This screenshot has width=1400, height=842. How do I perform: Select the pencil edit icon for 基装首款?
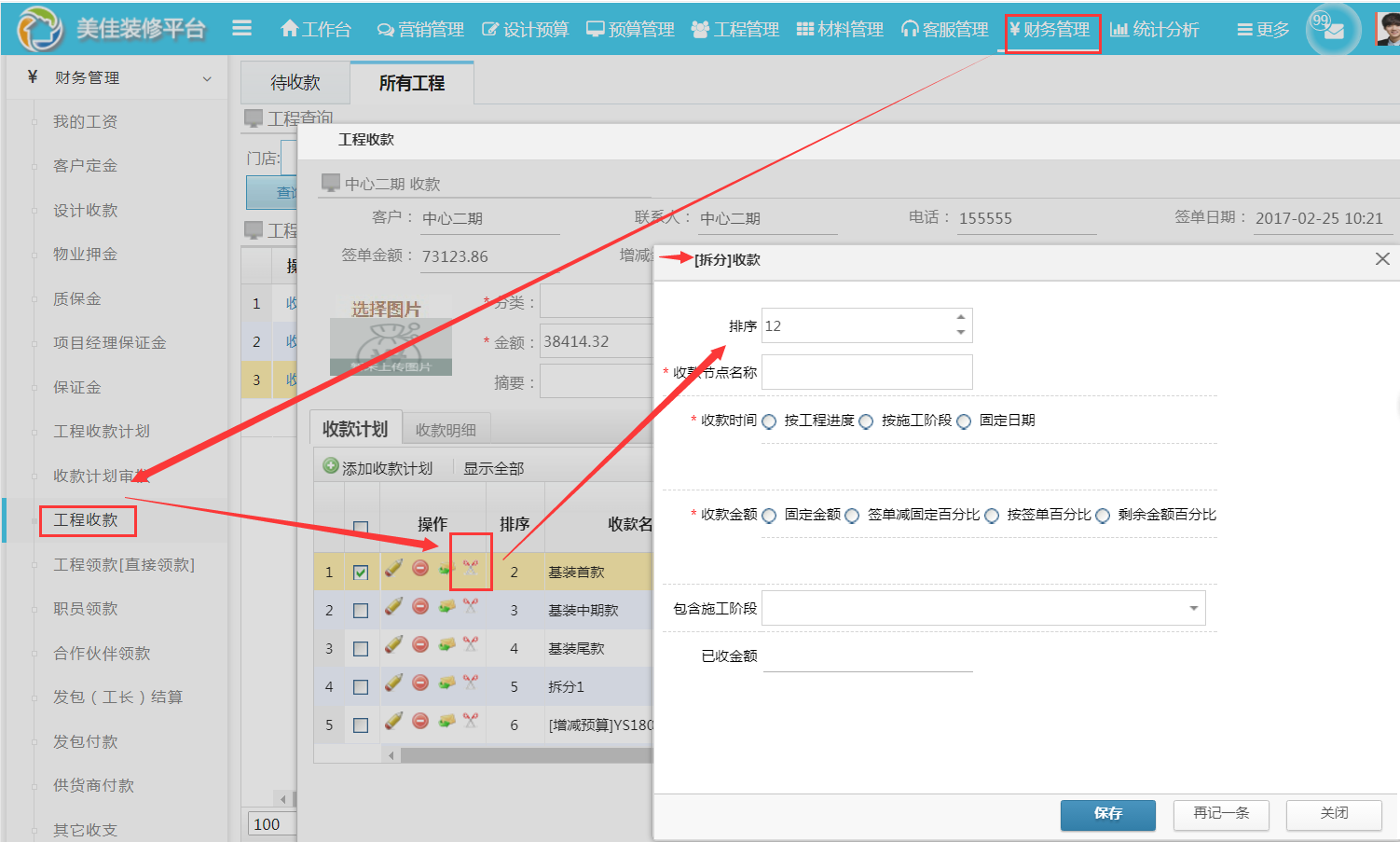[392, 569]
